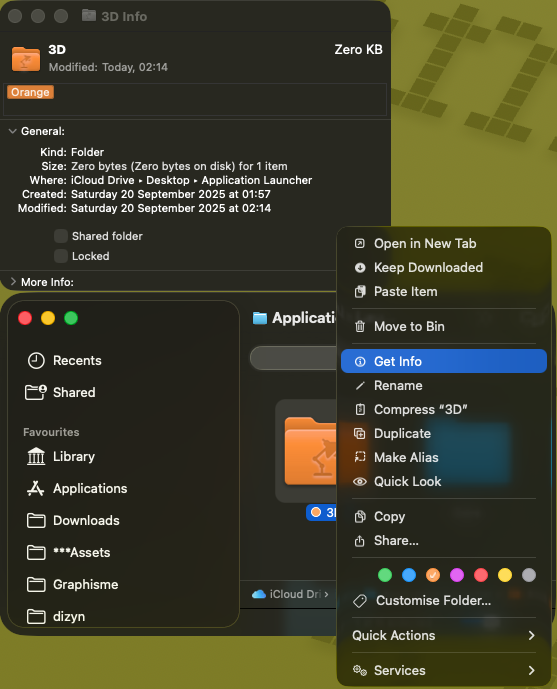
Task: Click the ***Assets folder icon in sidebar
Action: [x=36, y=553]
